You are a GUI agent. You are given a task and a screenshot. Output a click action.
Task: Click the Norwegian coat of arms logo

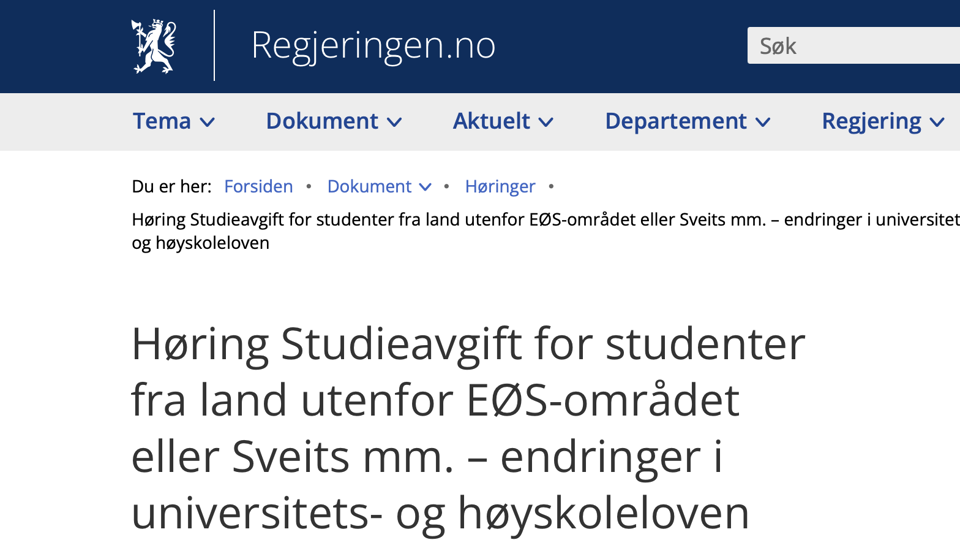pyautogui.click(x=153, y=46)
